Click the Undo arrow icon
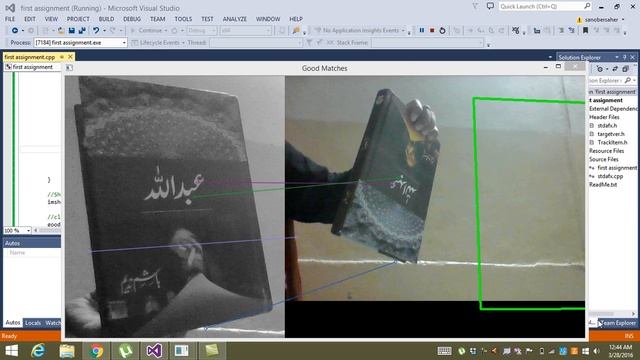Image resolution: width=640 pixels, height=360 pixels. tap(96, 30)
